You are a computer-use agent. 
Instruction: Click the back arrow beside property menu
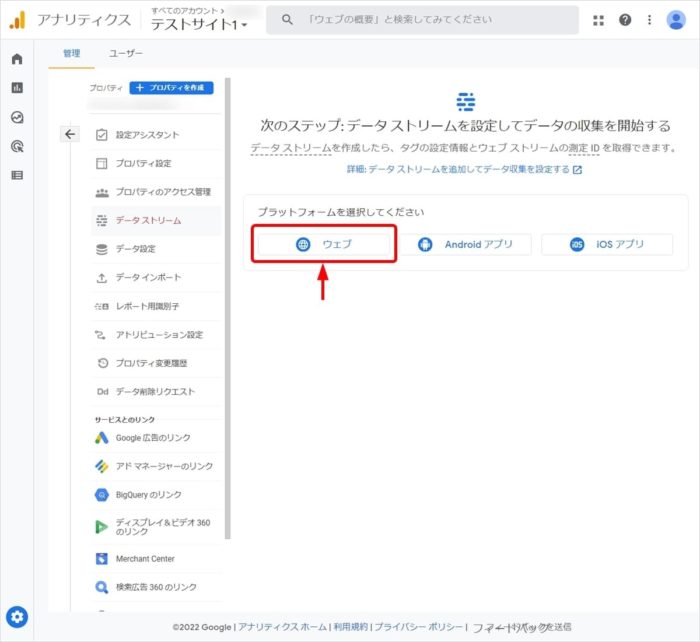point(70,134)
